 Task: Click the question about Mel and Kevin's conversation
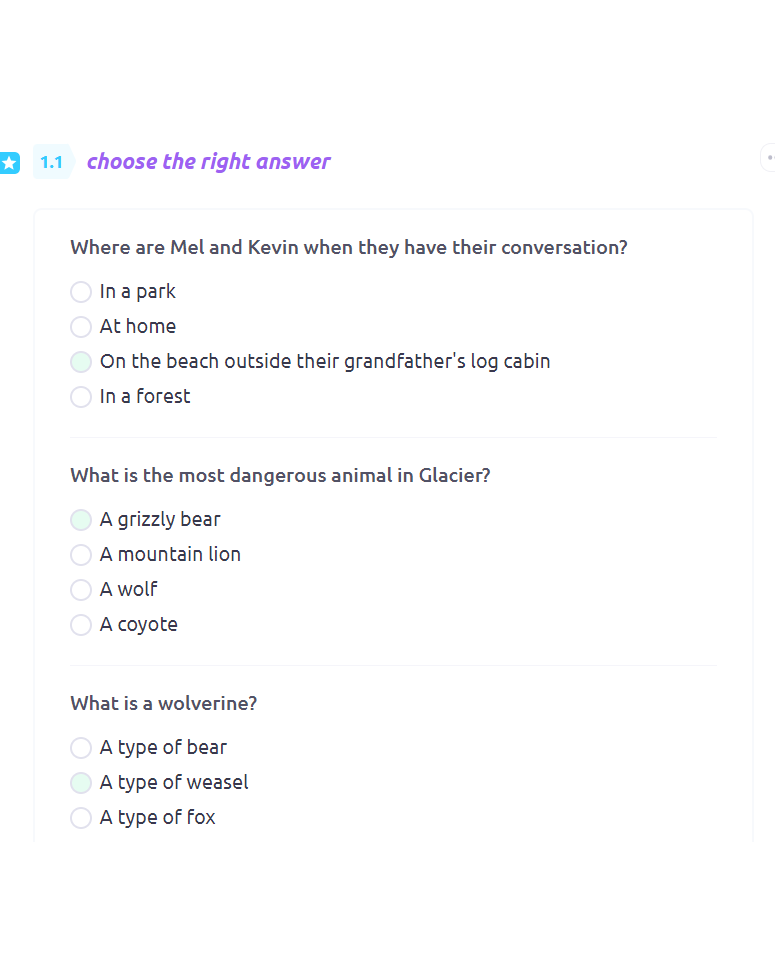point(348,247)
